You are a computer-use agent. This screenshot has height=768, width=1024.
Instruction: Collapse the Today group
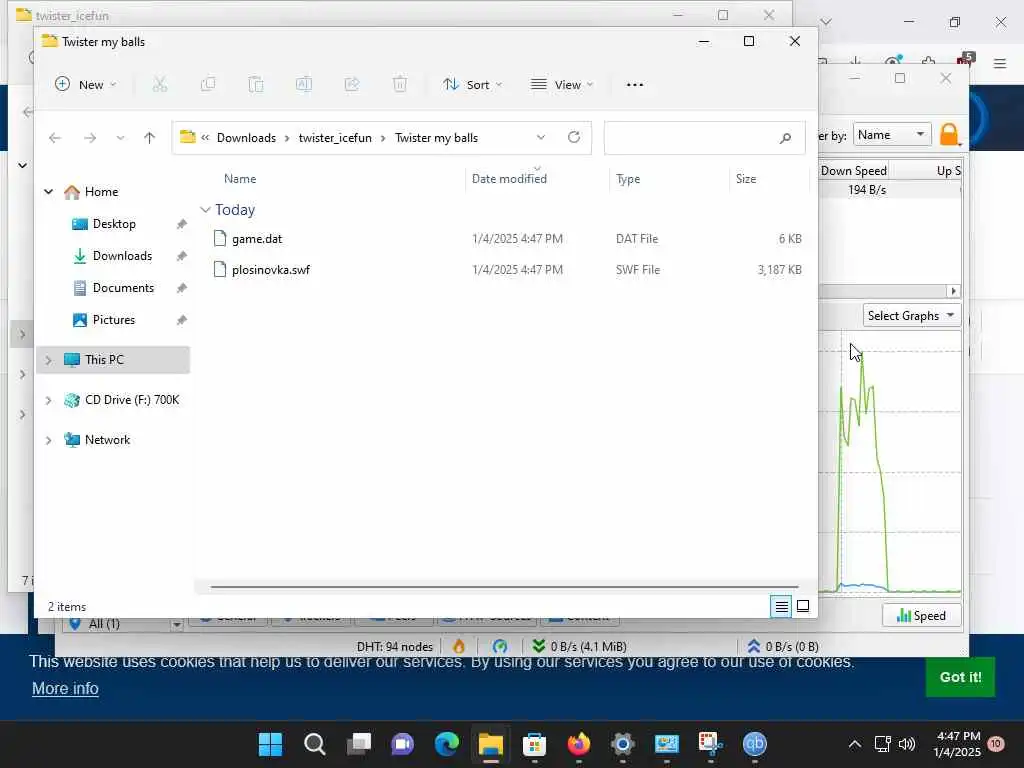click(205, 210)
